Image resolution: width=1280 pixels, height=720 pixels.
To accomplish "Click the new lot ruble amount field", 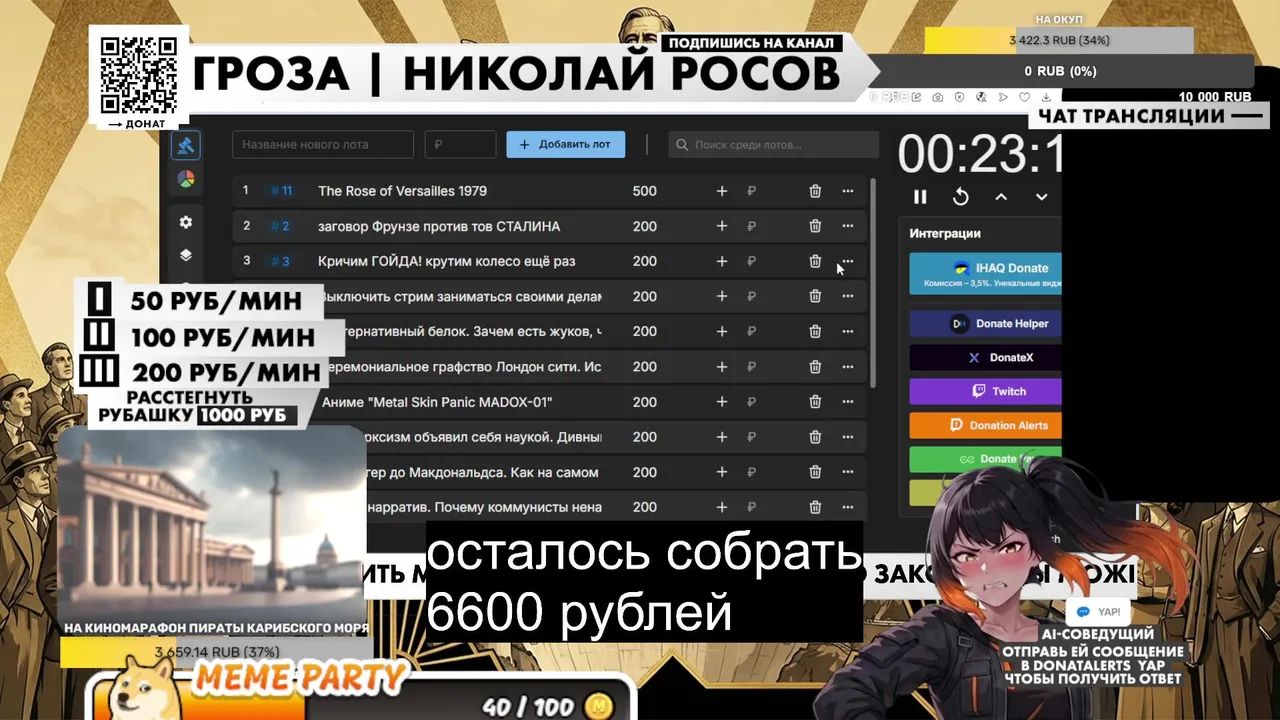I will (x=460, y=144).
